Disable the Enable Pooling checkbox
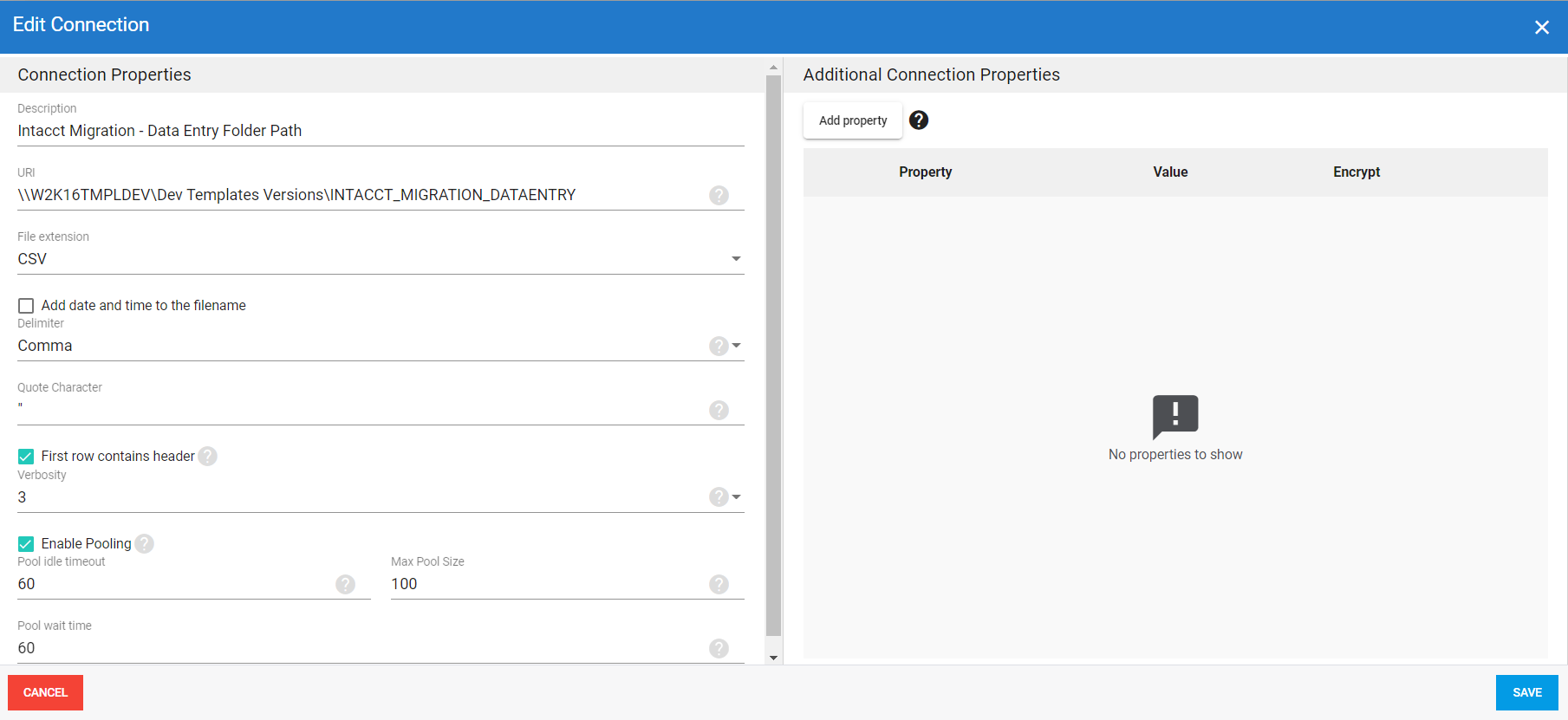The image size is (1568, 720). pos(26,544)
